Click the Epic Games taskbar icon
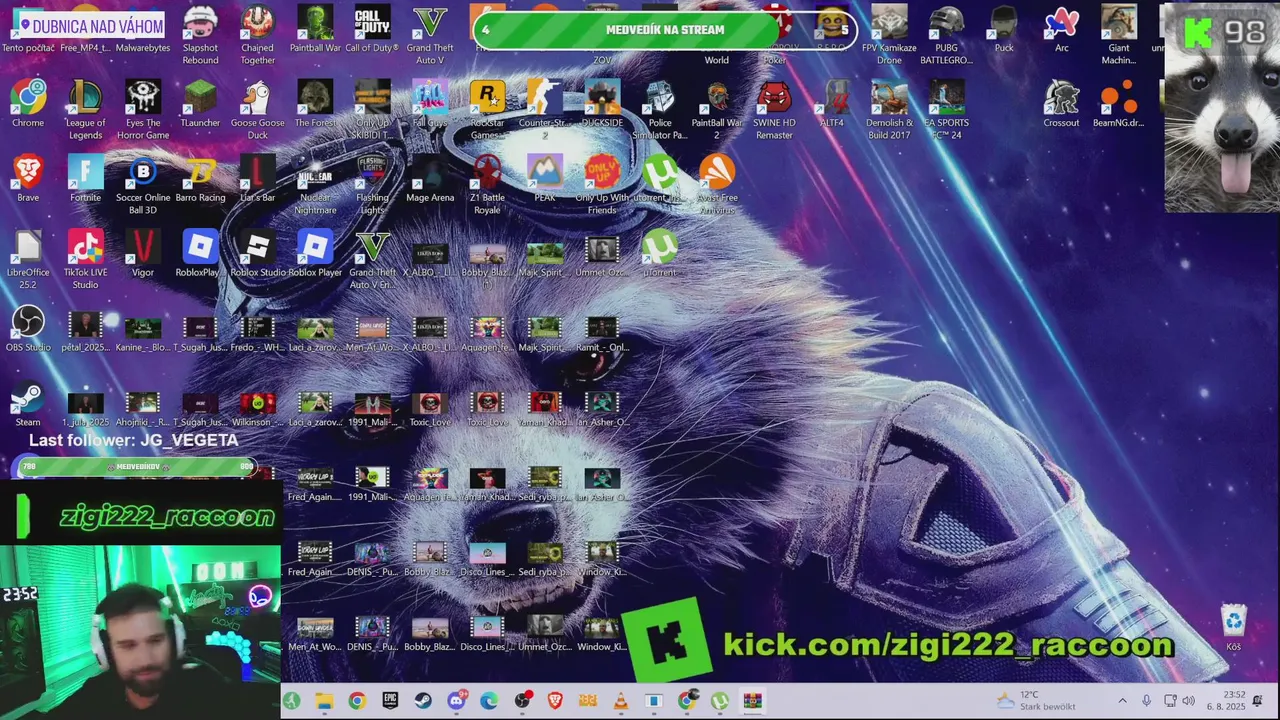This screenshot has height=720, width=1280. [x=390, y=701]
